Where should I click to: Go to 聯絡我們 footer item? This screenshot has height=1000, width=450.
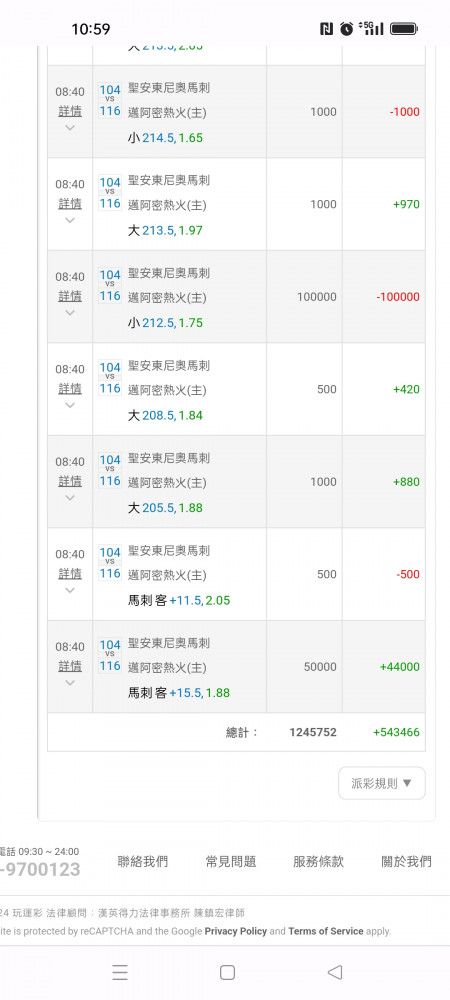click(x=143, y=862)
